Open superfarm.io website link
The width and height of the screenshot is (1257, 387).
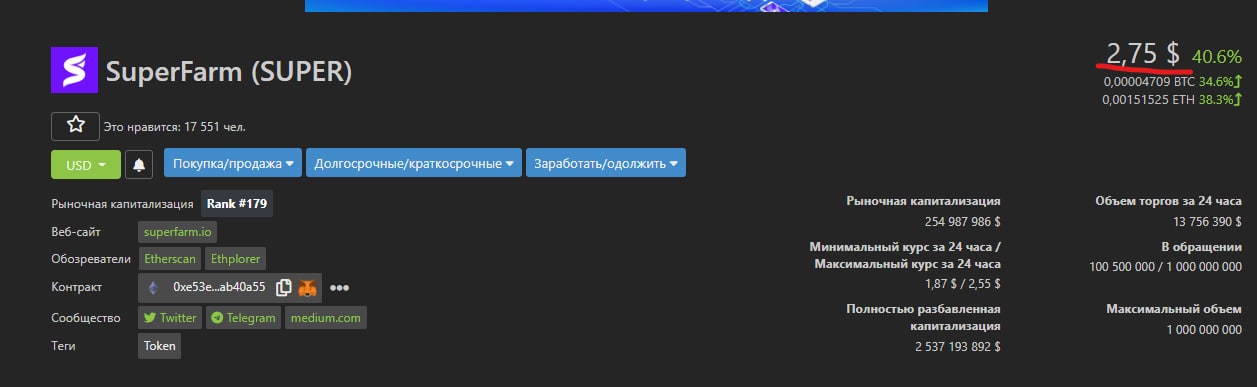178,231
